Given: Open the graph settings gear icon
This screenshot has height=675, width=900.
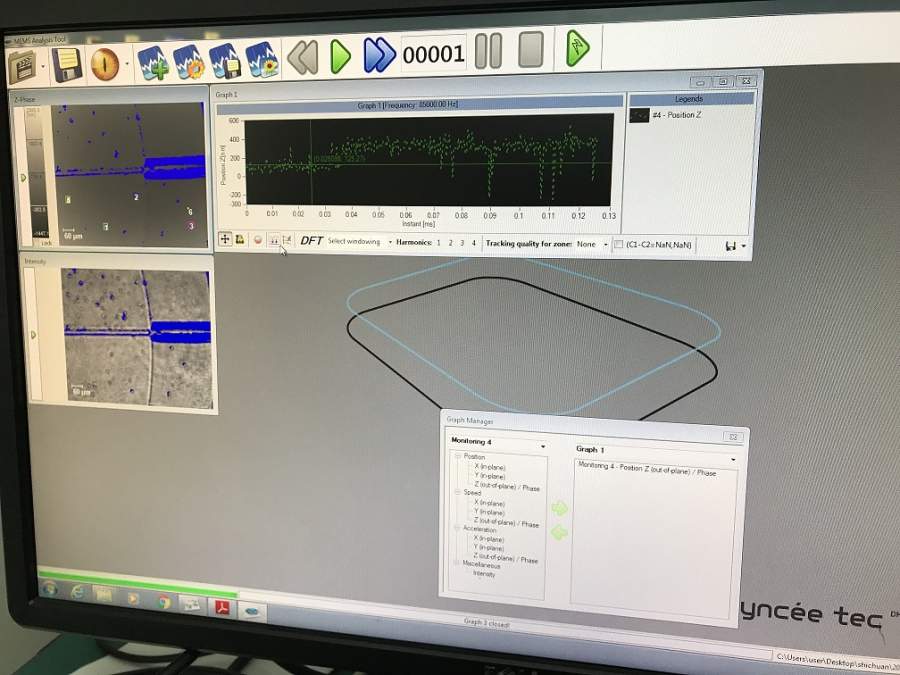Looking at the screenshot, I should coord(189,62).
